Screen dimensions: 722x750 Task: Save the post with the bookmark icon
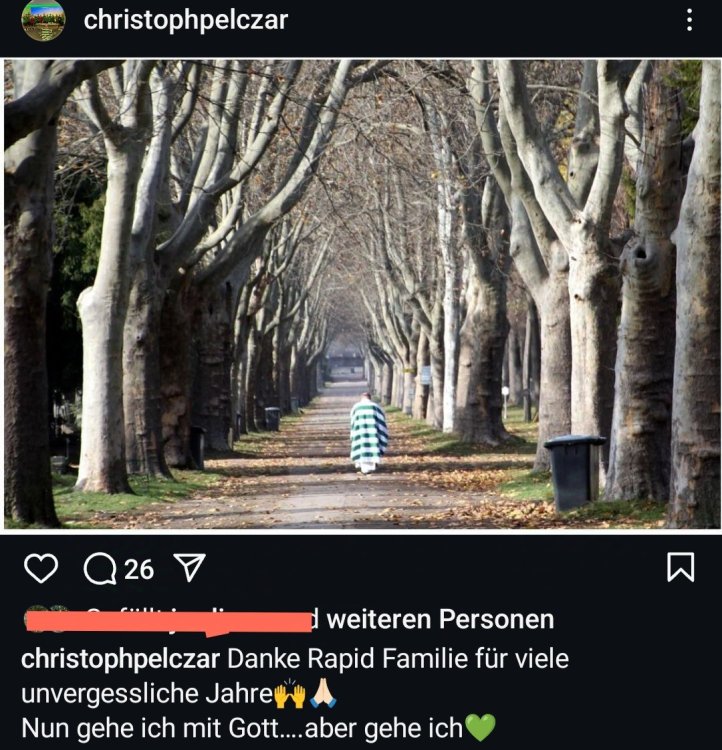pos(680,567)
